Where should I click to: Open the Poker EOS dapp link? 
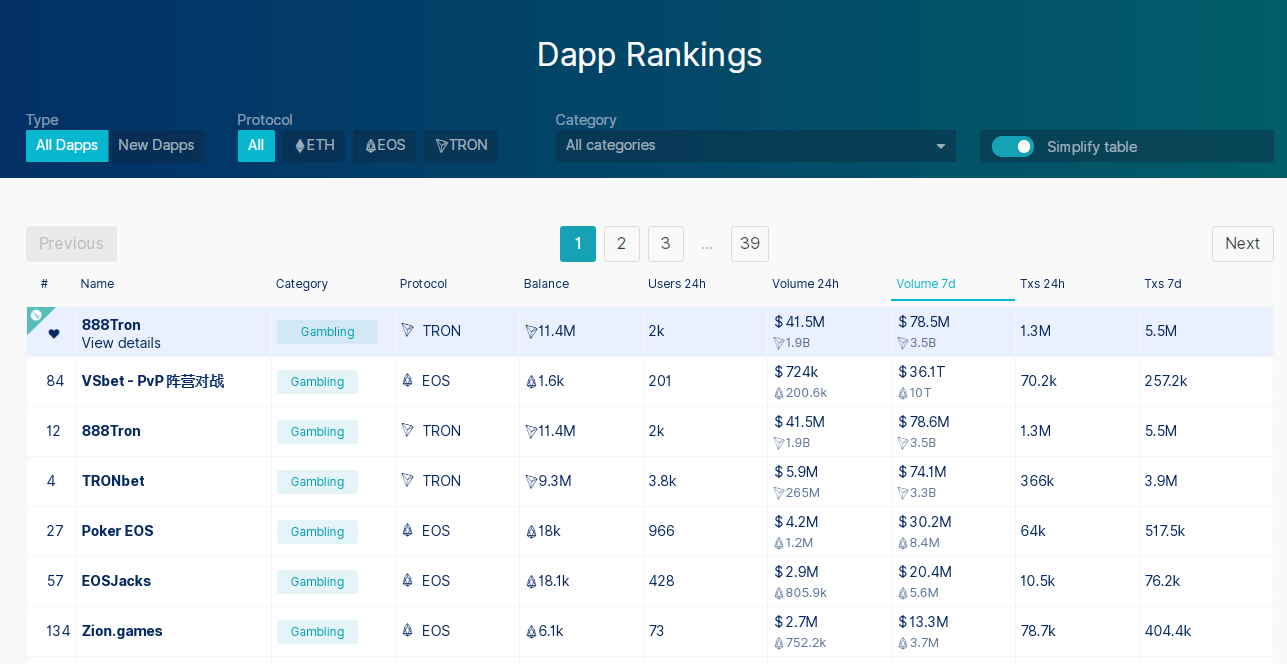click(118, 531)
